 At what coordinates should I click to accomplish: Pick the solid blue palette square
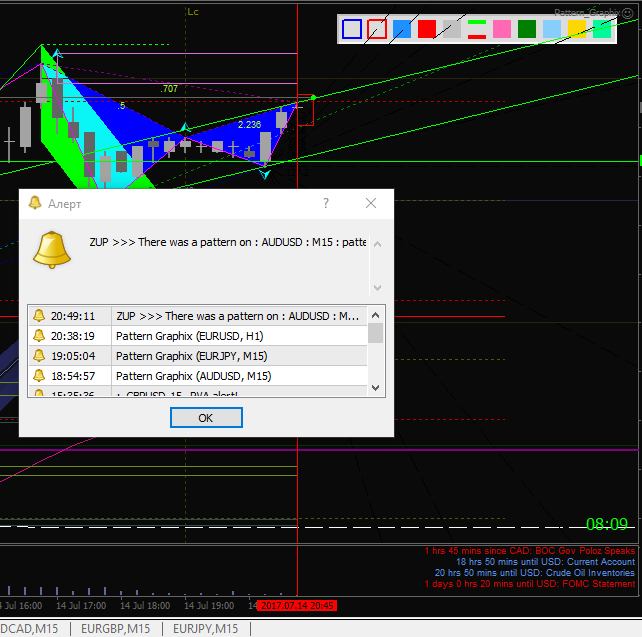(402, 29)
